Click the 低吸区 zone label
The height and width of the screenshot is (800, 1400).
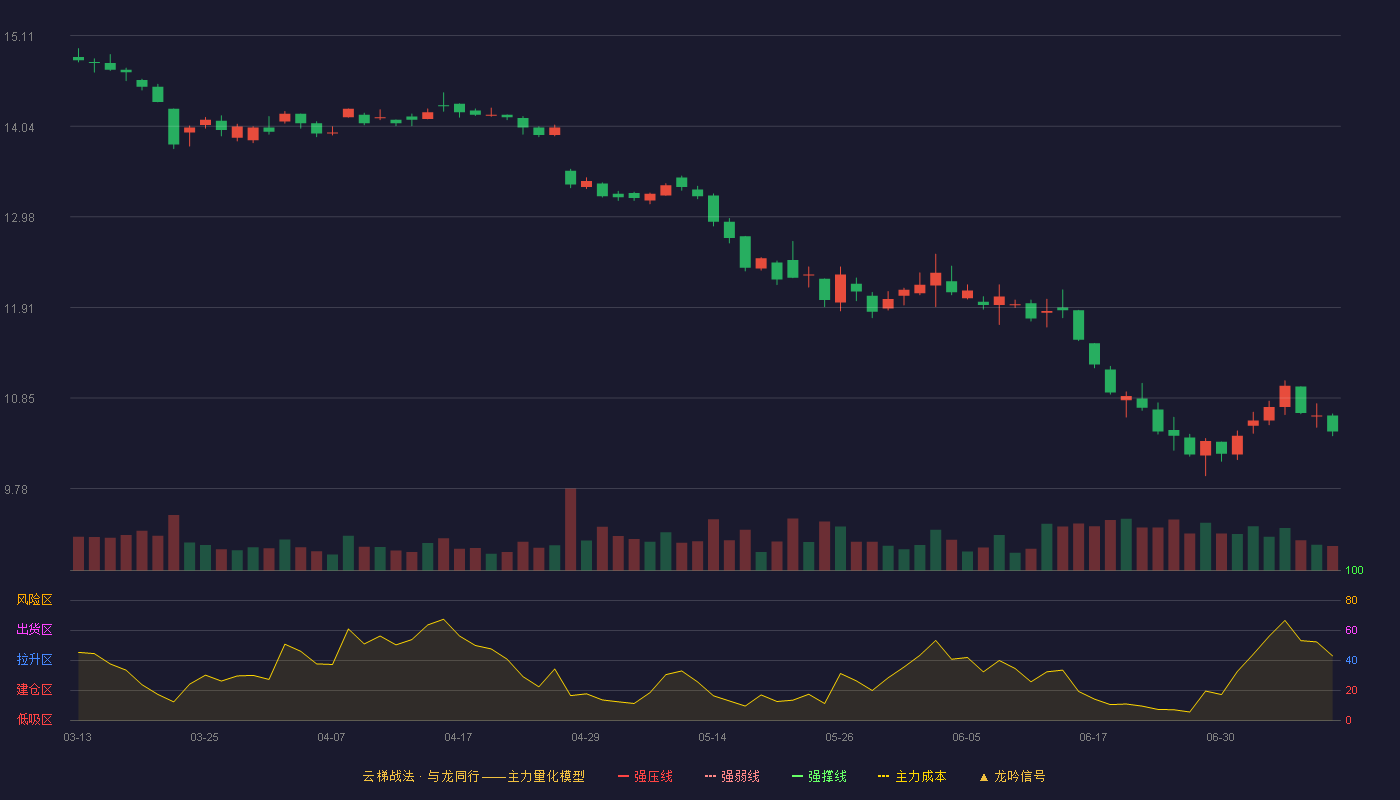34,719
